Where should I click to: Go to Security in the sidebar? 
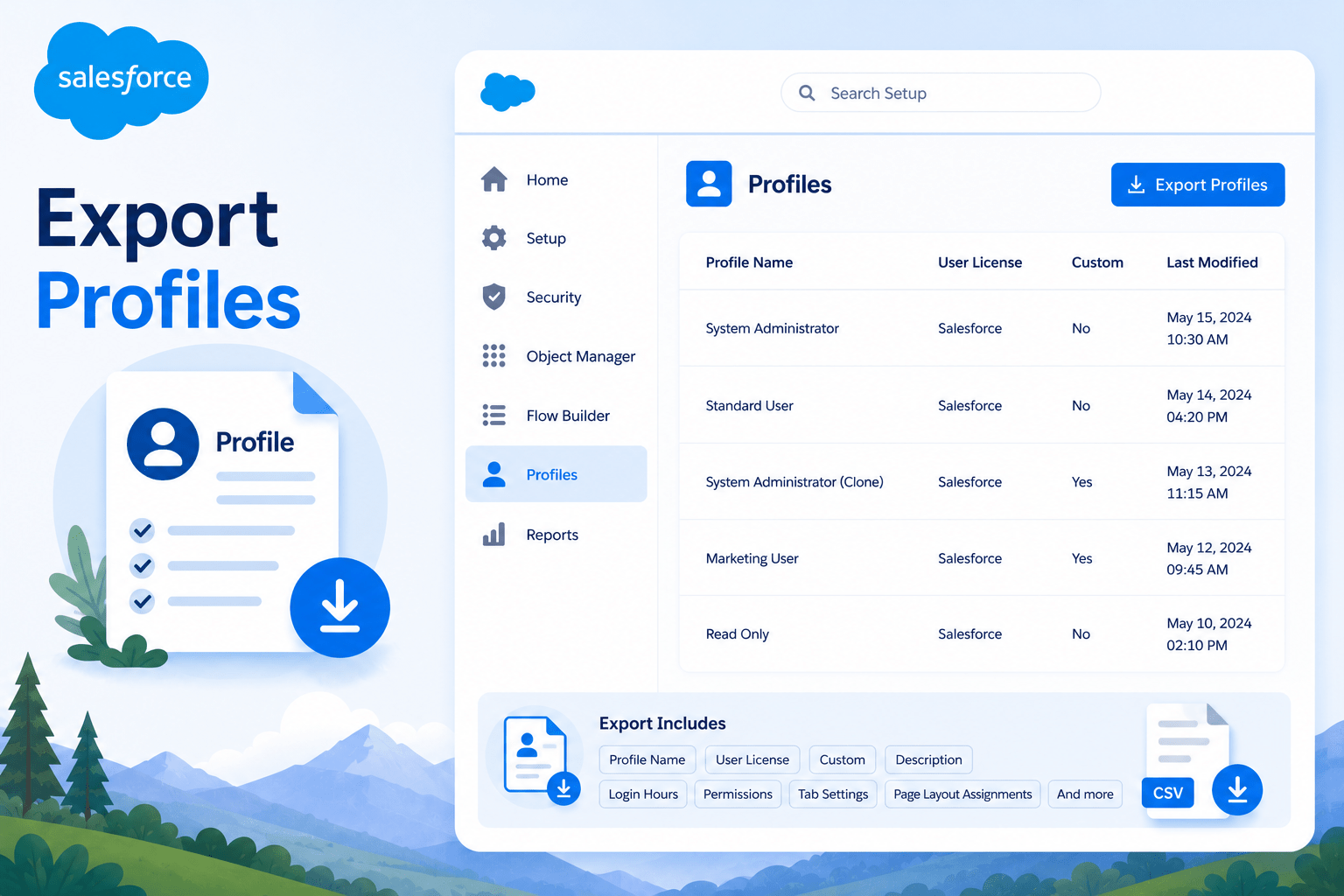click(x=556, y=297)
